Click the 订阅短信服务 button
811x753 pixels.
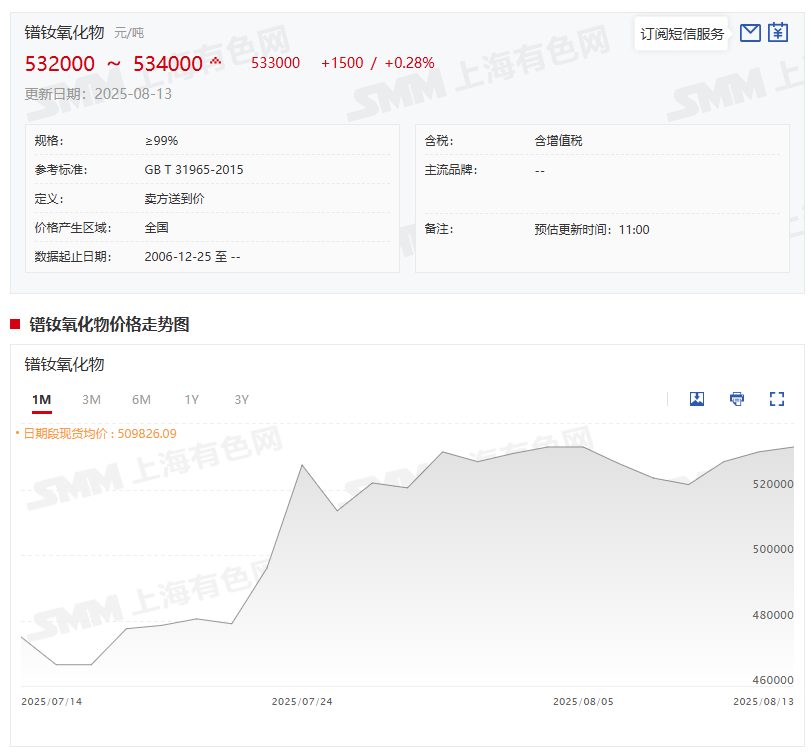point(682,34)
